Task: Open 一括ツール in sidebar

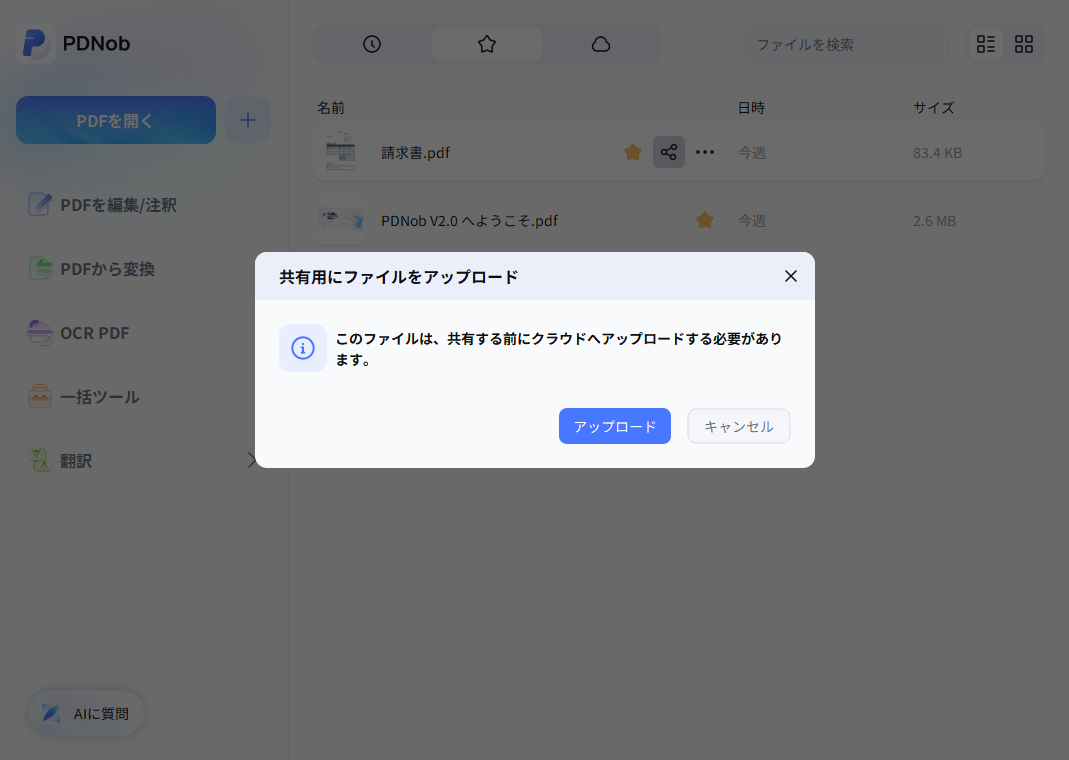Action: coord(84,397)
